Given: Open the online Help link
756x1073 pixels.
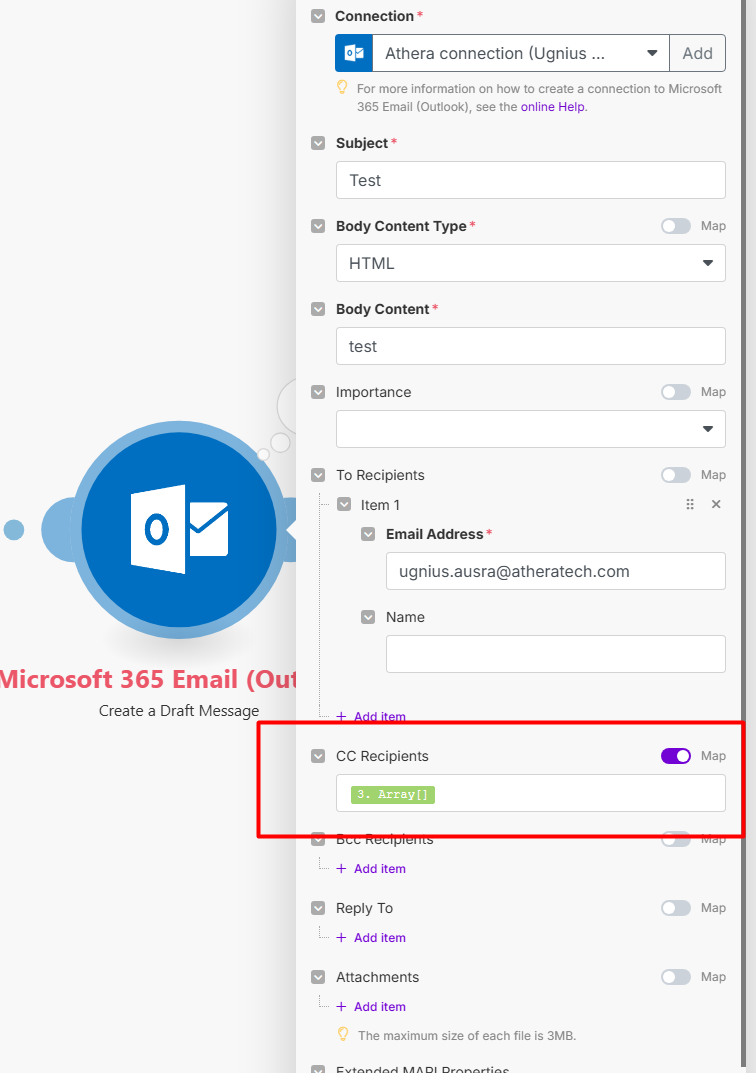Looking at the screenshot, I should [x=553, y=107].
